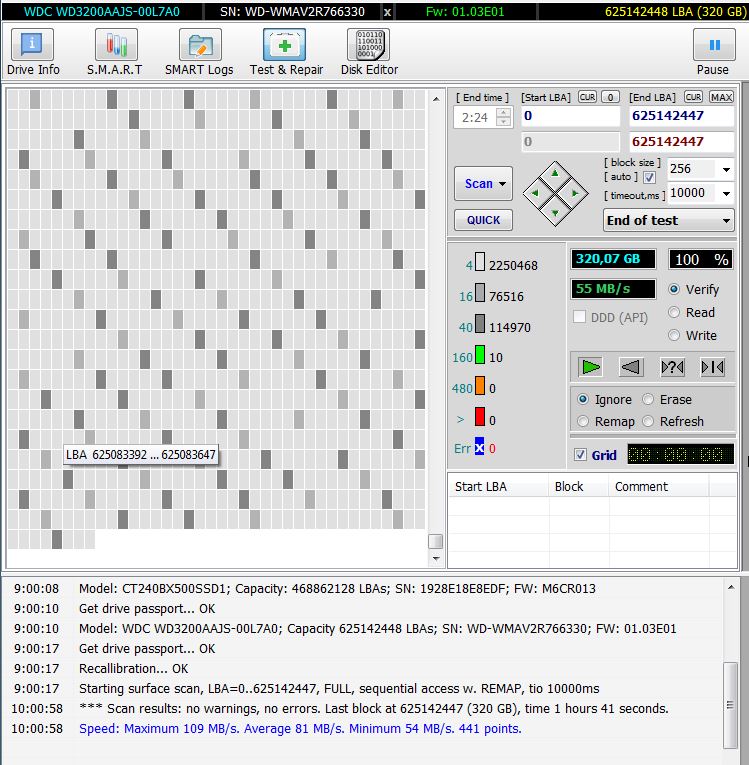Click the QUICK scan button

483,220
